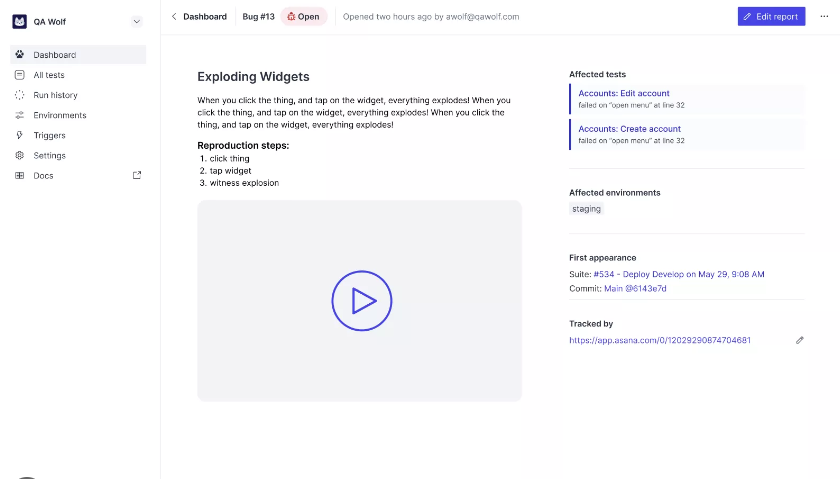Click the QA Wolf logo icon

pyautogui.click(x=20, y=21)
